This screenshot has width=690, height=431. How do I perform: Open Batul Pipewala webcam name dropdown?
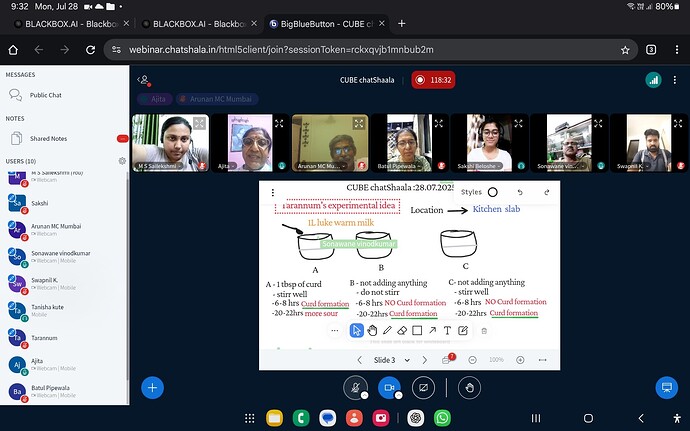[398, 166]
